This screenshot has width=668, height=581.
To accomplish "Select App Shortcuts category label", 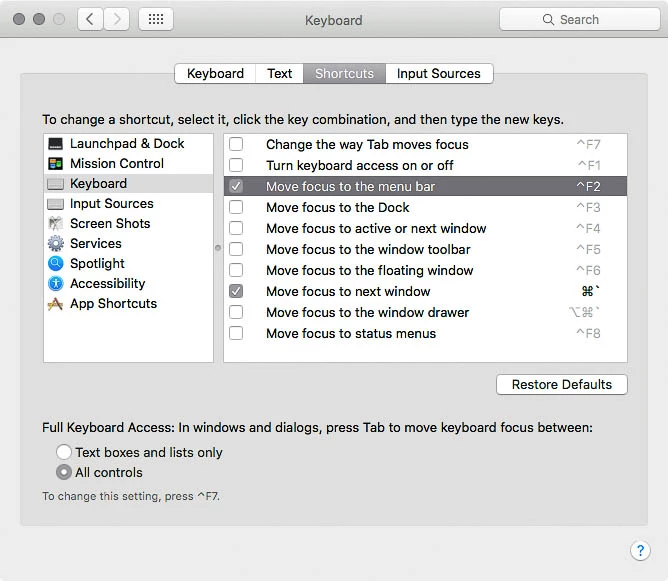I will coord(113,304).
